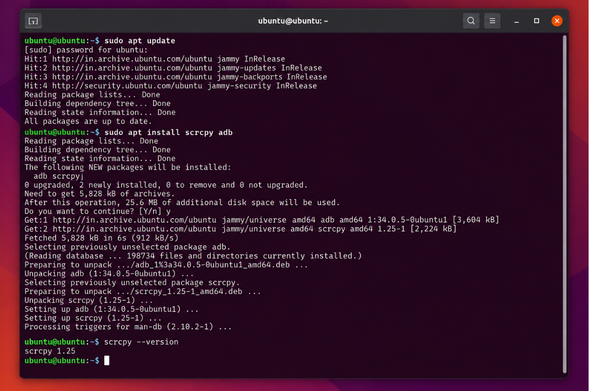Click the 'Get:2' scrcpy download line
The width and height of the screenshot is (589, 391).
240,229
